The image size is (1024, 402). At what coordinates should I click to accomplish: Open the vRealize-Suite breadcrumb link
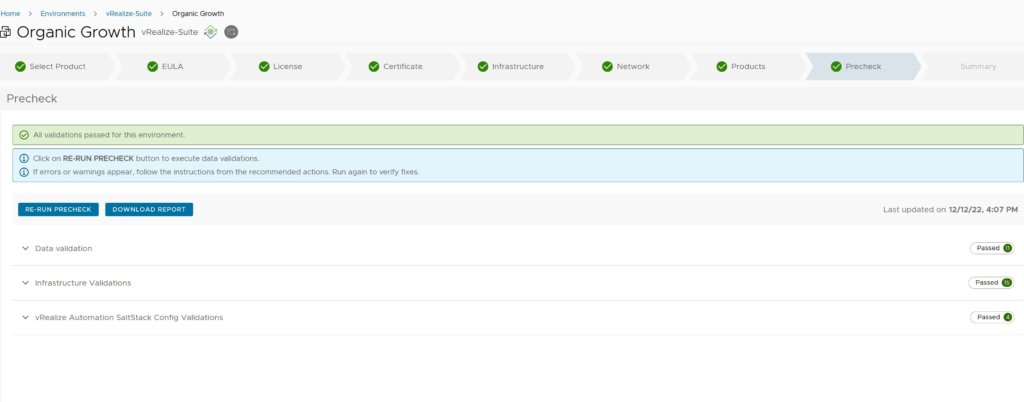[129, 14]
